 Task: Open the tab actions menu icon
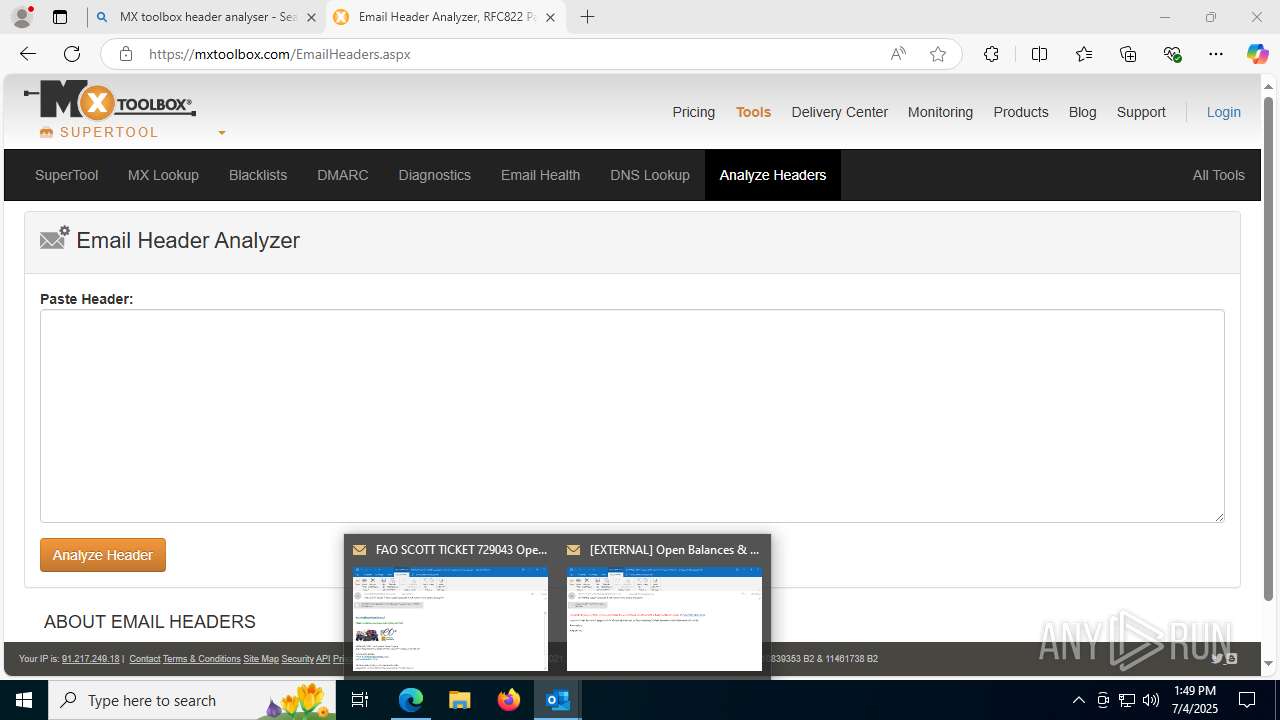pos(60,17)
